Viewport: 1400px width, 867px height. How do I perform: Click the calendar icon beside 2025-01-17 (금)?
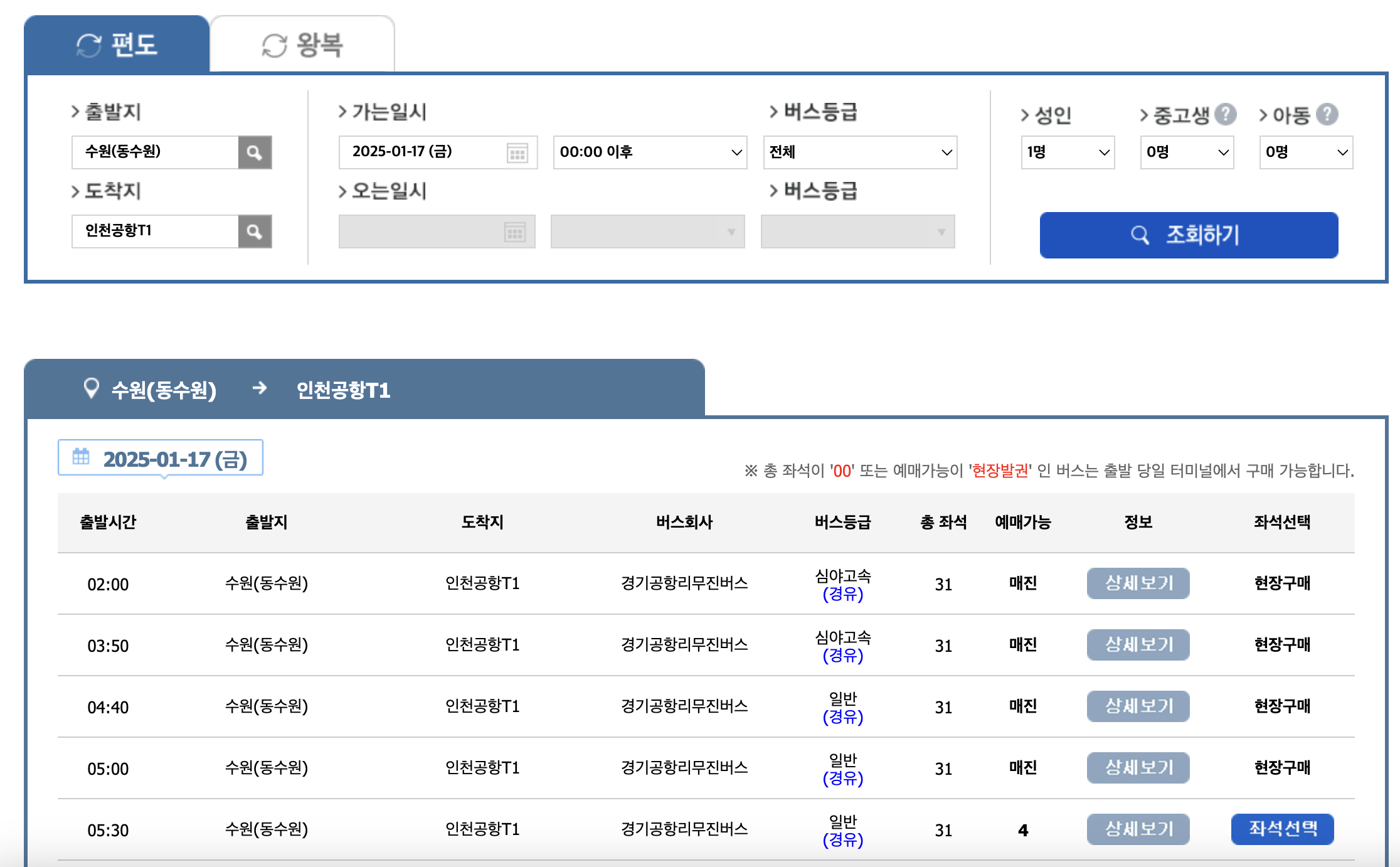tap(81, 457)
